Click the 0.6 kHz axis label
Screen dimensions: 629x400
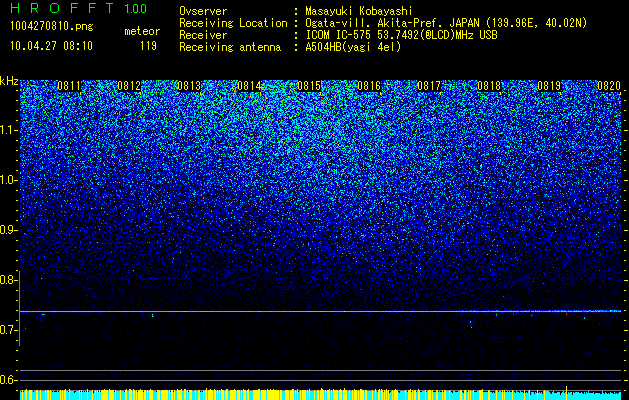pyautogui.click(x=8, y=380)
